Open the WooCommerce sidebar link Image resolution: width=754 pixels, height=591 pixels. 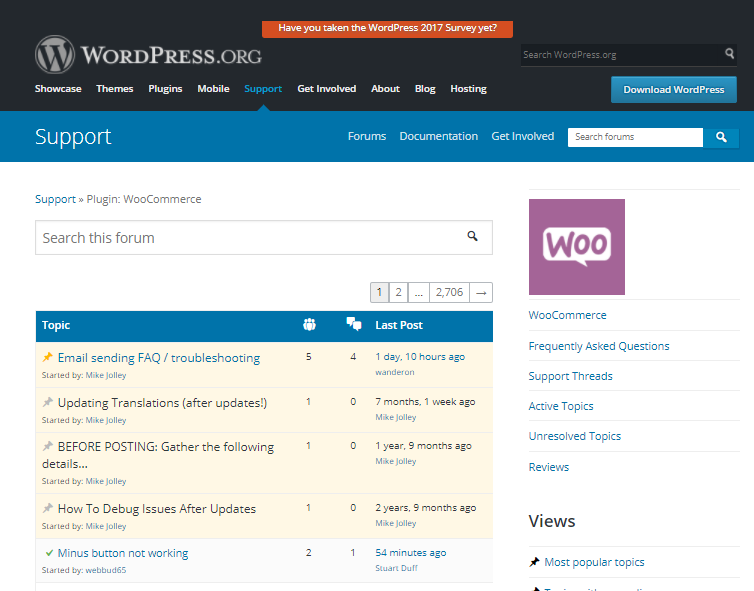(x=567, y=315)
